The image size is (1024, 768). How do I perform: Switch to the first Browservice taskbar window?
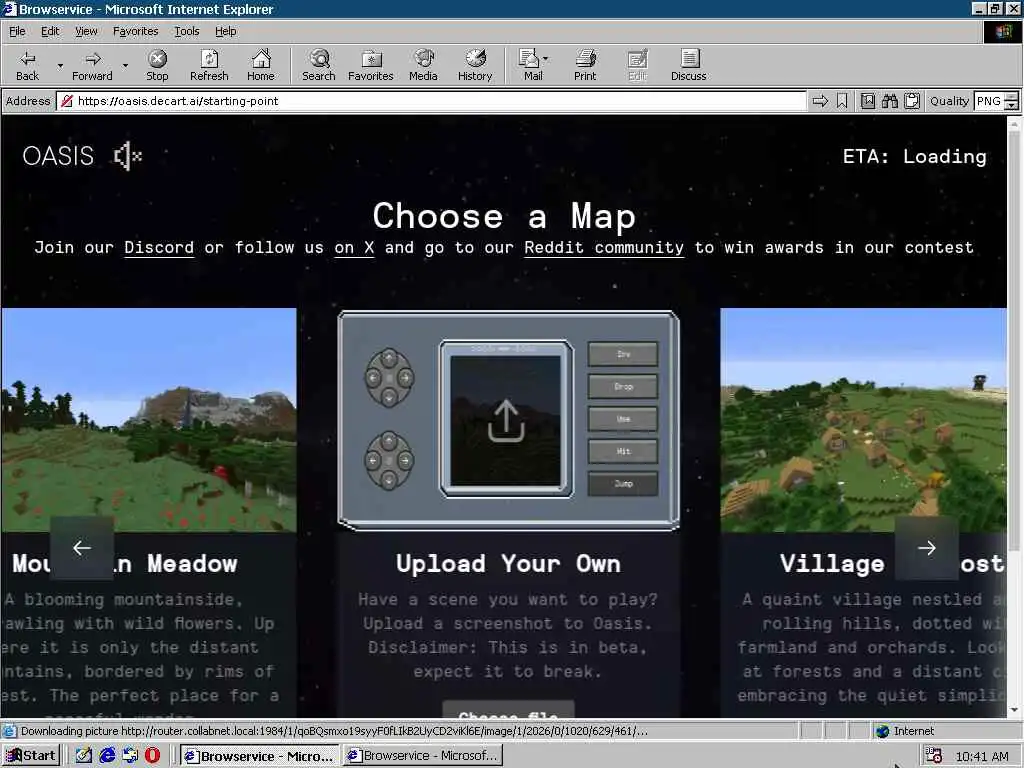coord(260,756)
